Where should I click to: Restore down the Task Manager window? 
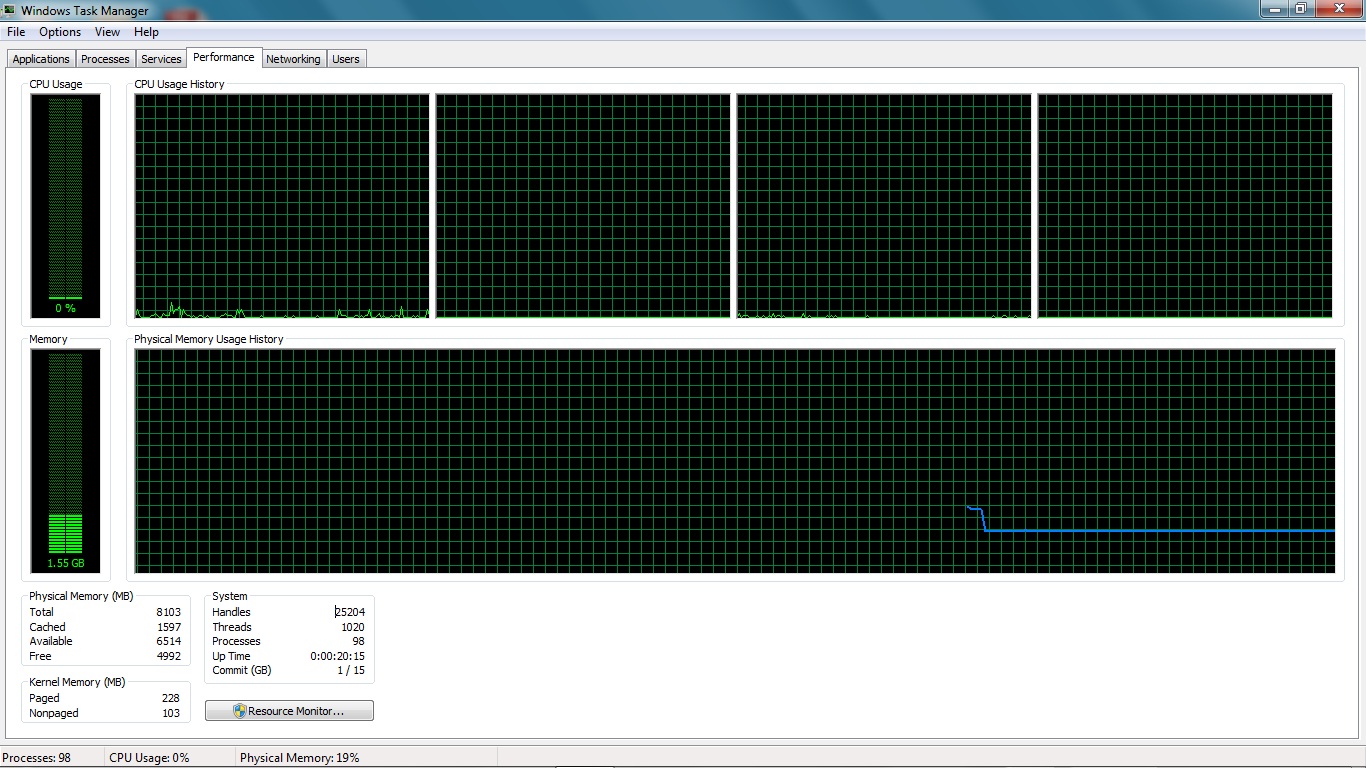point(1301,9)
